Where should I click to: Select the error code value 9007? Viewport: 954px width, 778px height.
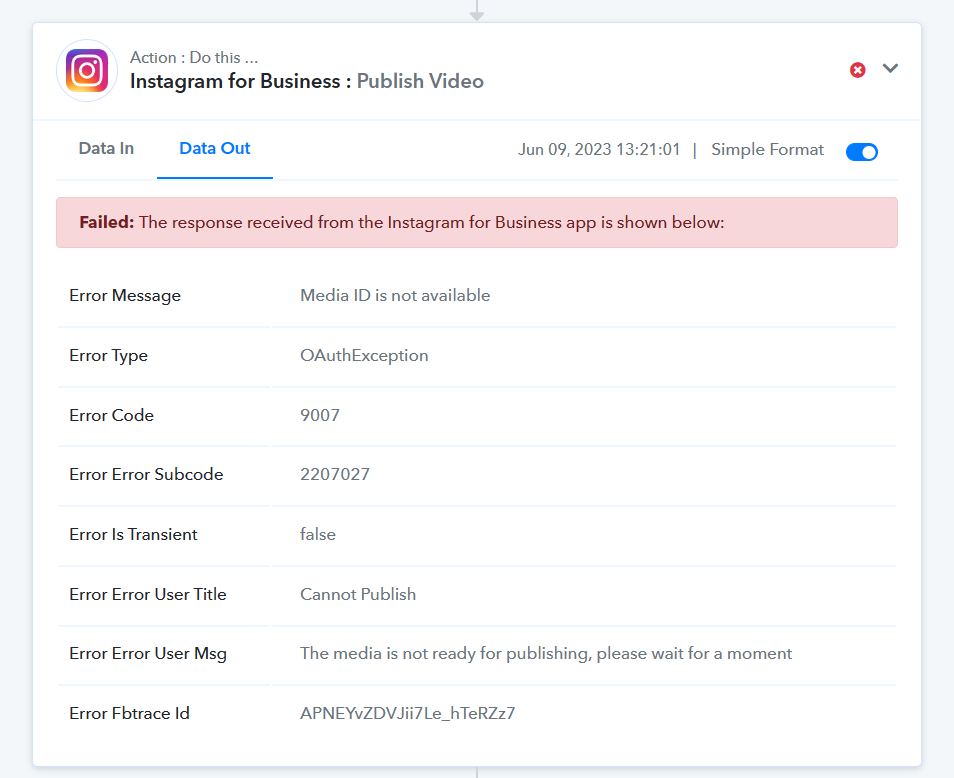pyautogui.click(x=320, y=415)
